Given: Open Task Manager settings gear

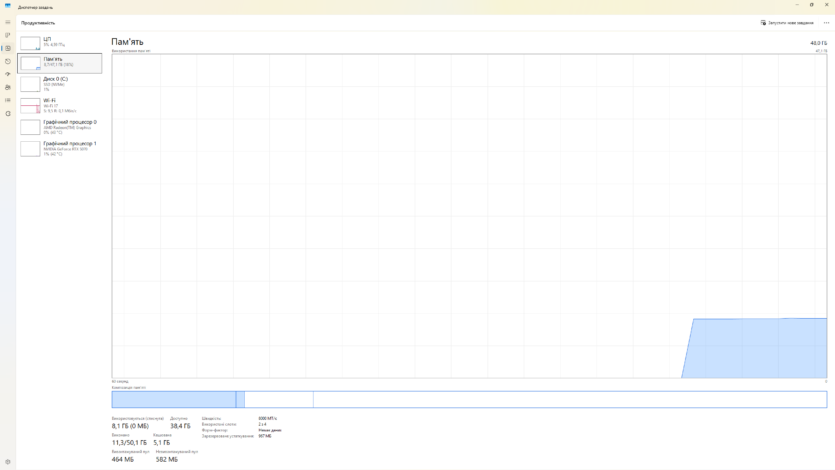Looking at the screenshot, I should pyautogui.click(x=8, y=462).
